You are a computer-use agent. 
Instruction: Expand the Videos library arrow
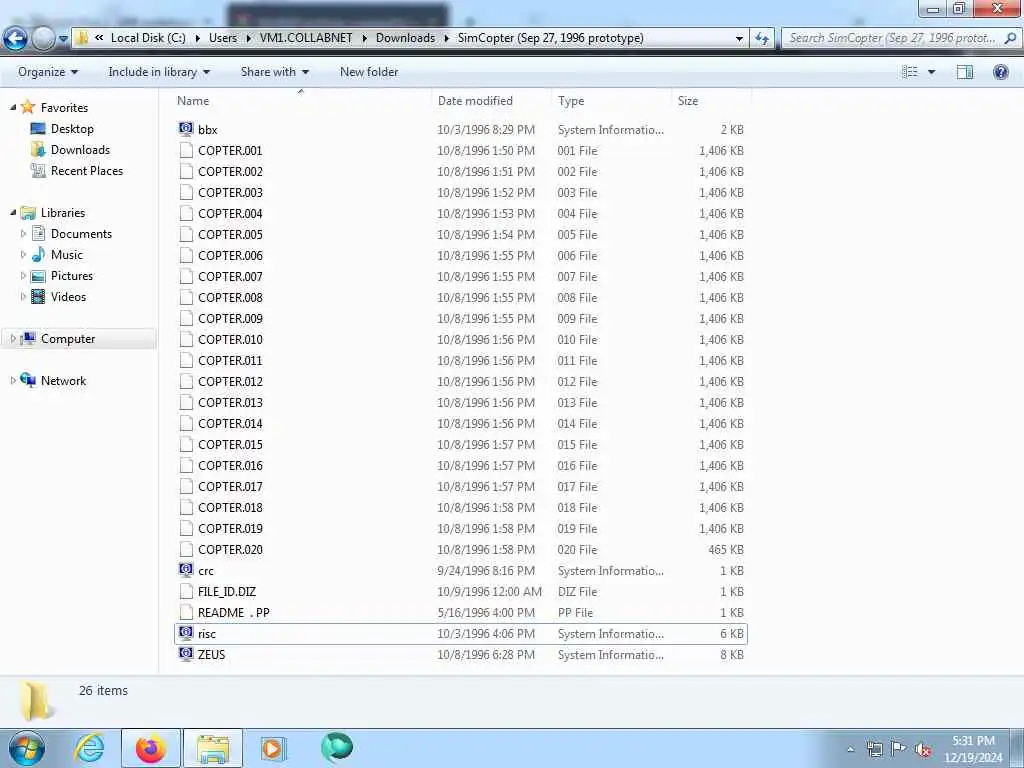[24, 296]
